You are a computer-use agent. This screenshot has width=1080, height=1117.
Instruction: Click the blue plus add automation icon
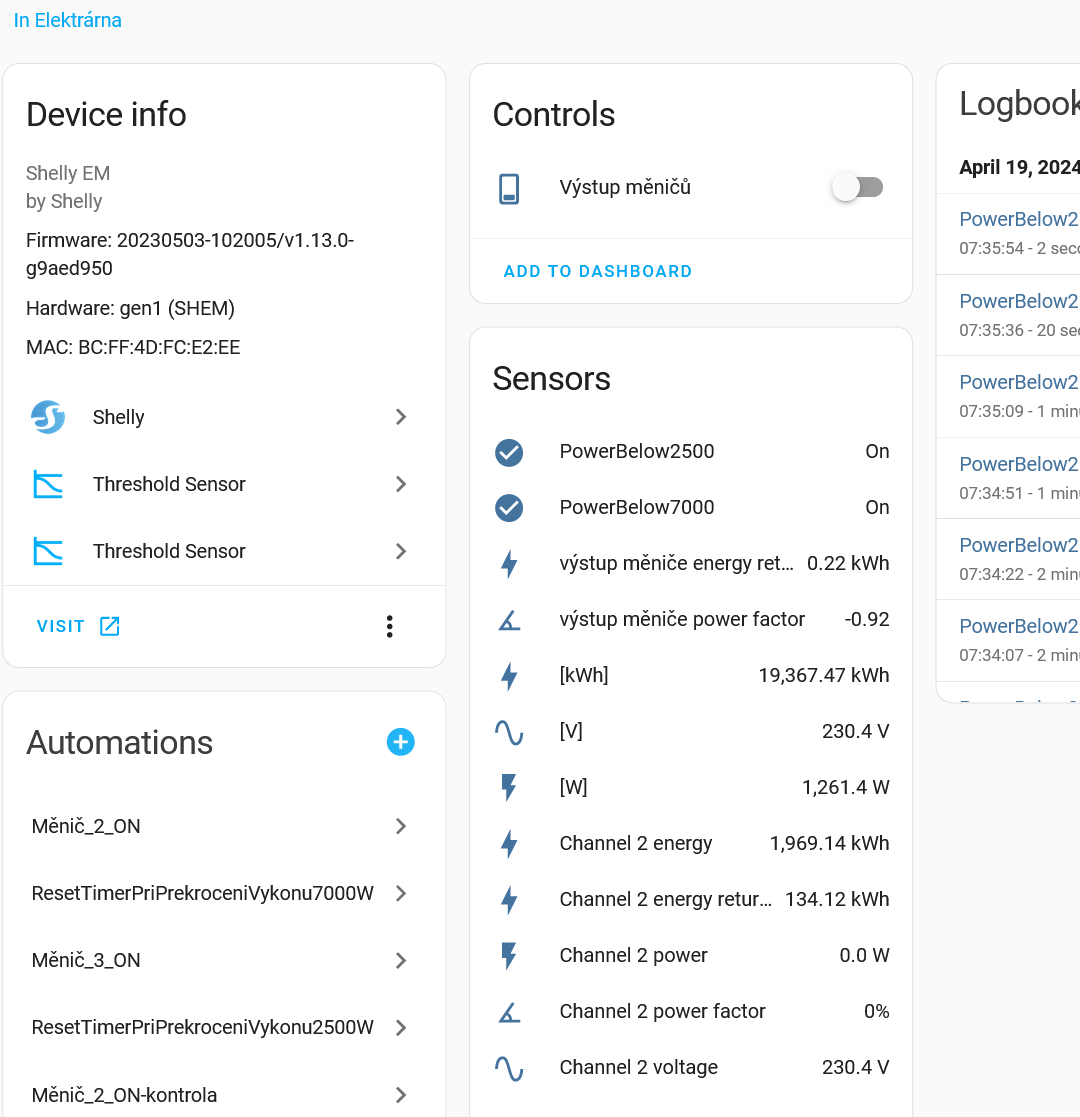point(400,742)
